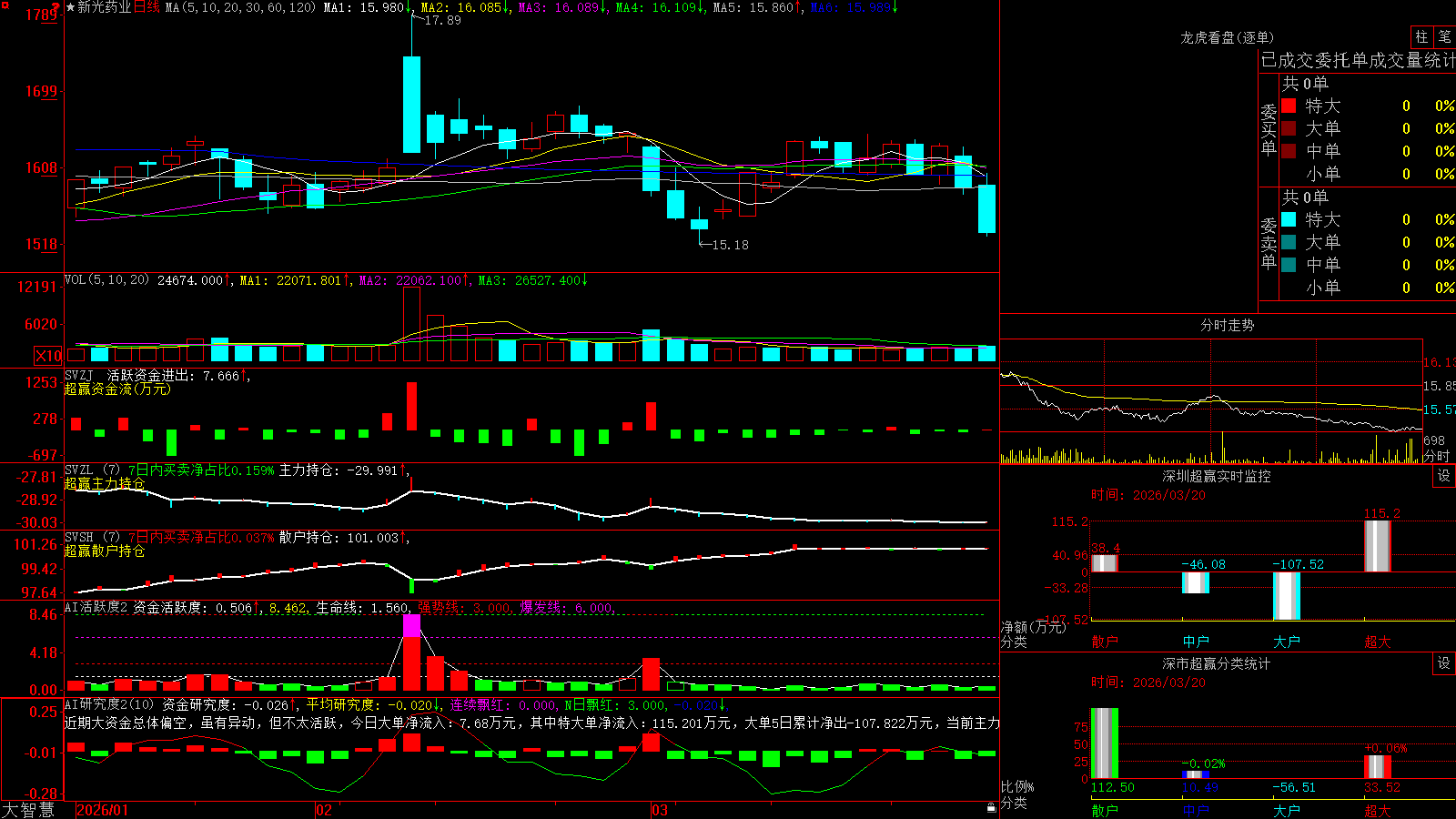Open 设 settings for 深市超赢分类统计
Screen dimensions: 1456x819
point(1444,663)
